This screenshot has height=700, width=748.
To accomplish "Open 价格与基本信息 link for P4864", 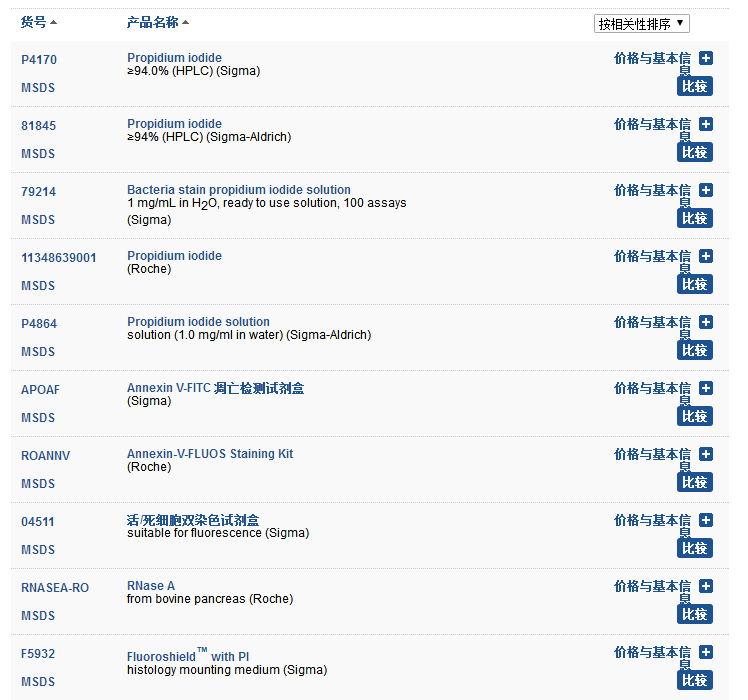I will [x=652, y=327].
